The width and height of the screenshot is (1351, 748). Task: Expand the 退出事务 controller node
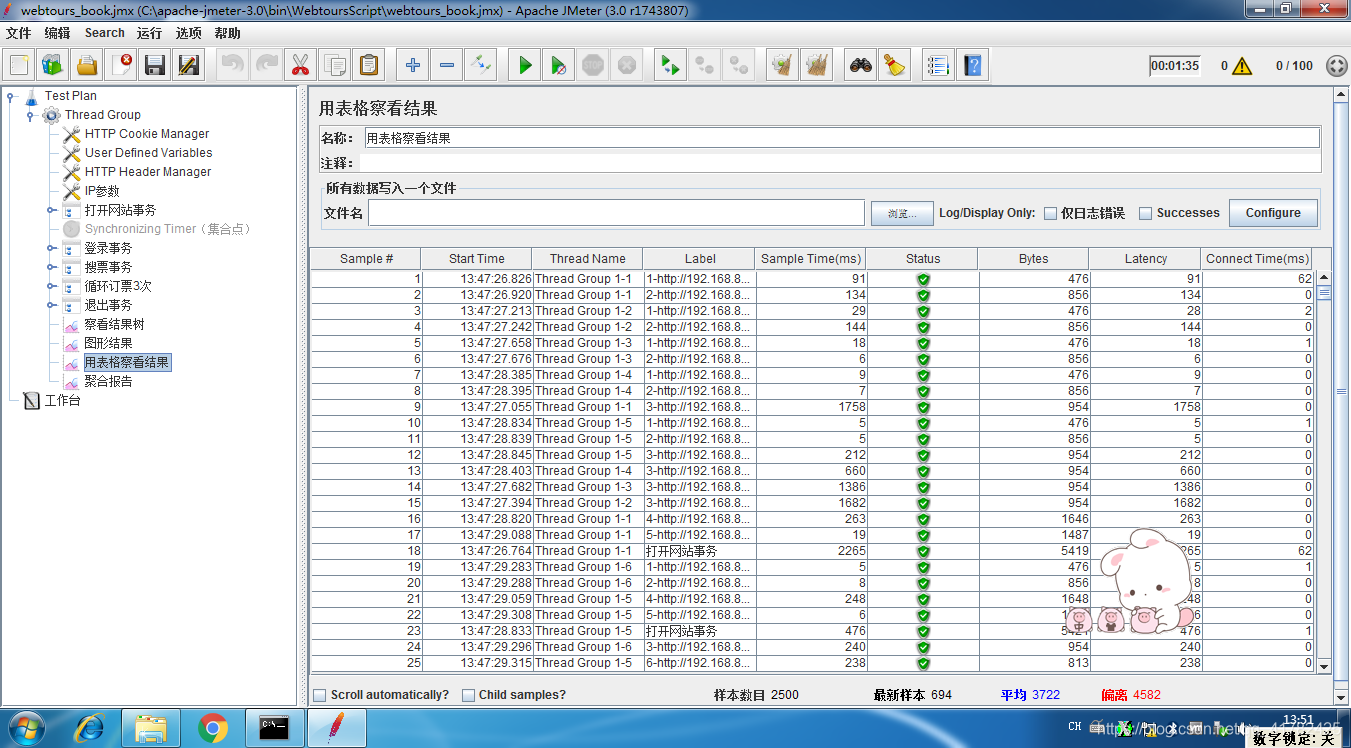pyautogui.click(x=51, y=305)
